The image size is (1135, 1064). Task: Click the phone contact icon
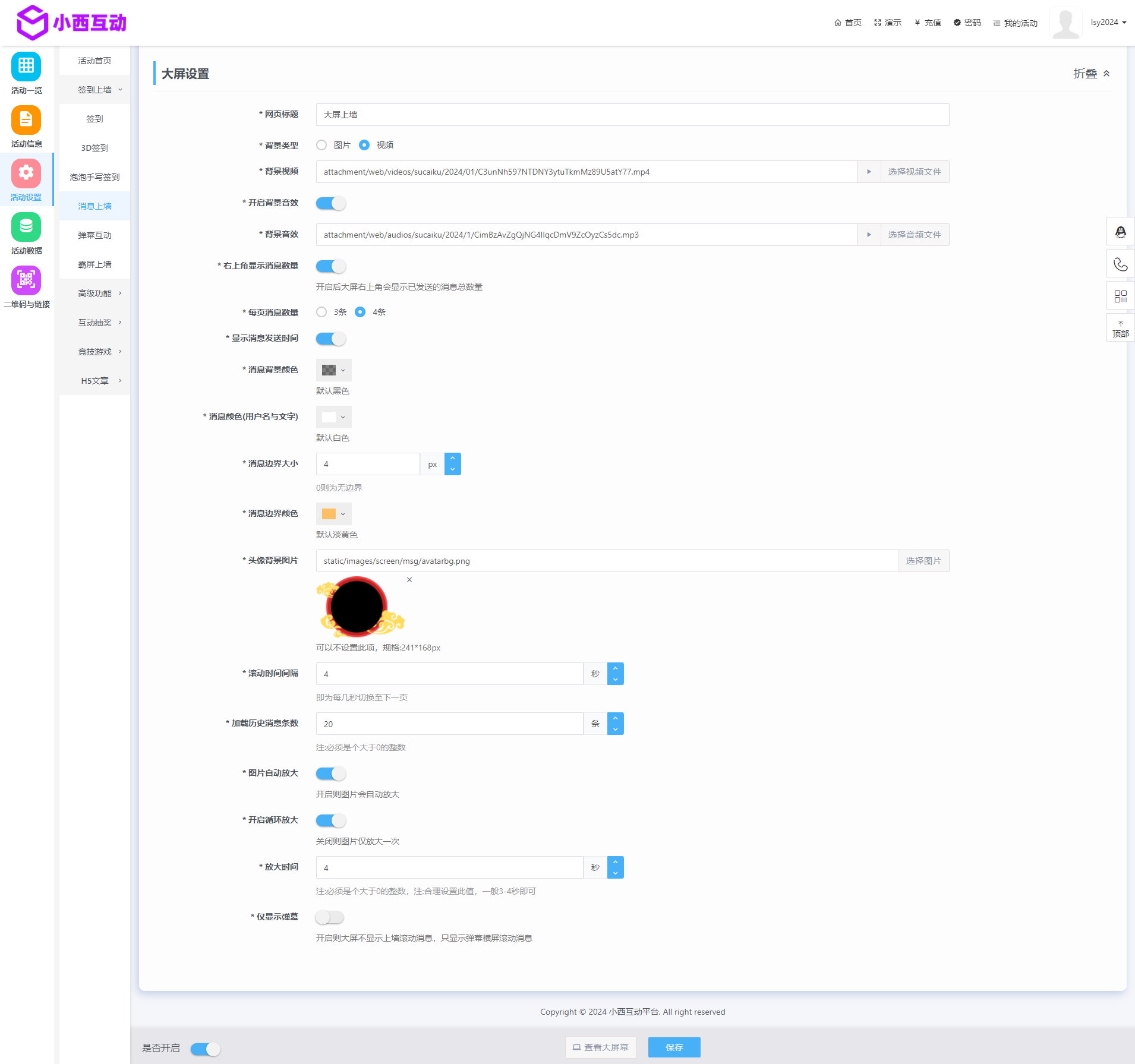click(x=1121, y=264)
